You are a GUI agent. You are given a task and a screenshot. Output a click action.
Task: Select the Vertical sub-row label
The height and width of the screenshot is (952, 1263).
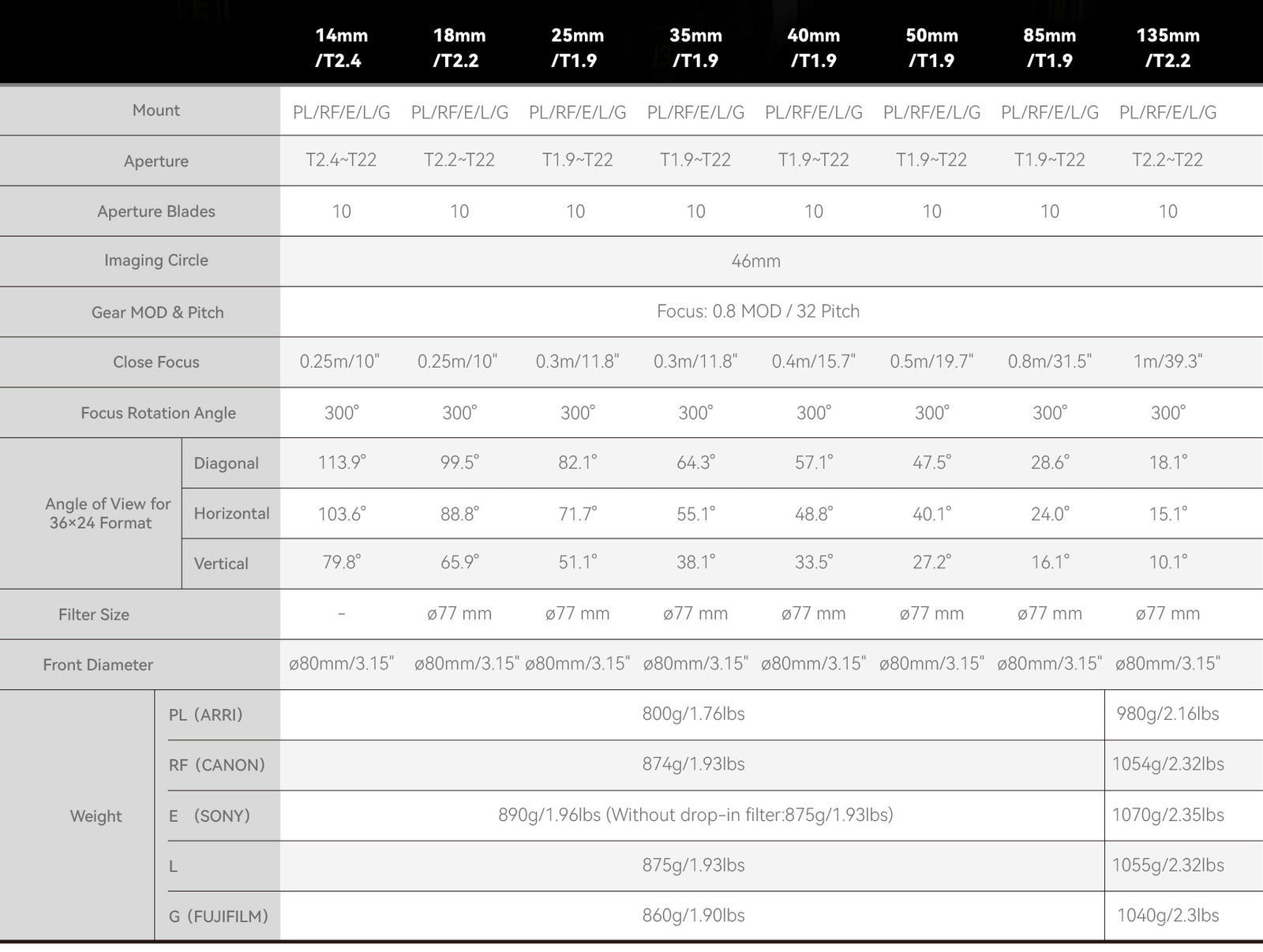pyautogui.click(x=221, y=564)
